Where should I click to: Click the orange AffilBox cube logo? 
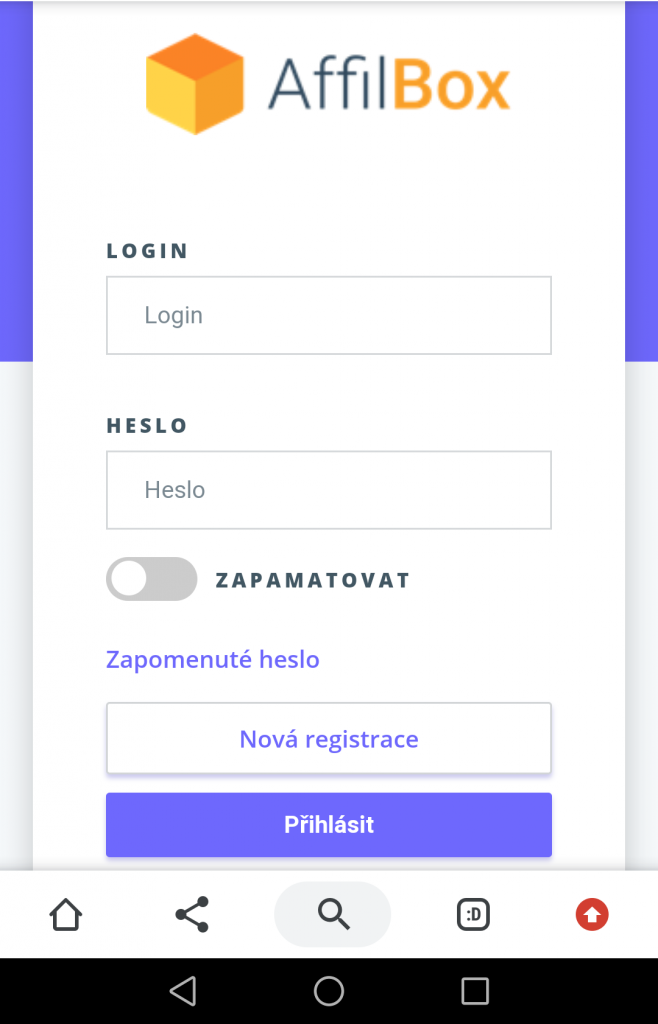click(195, 84)
